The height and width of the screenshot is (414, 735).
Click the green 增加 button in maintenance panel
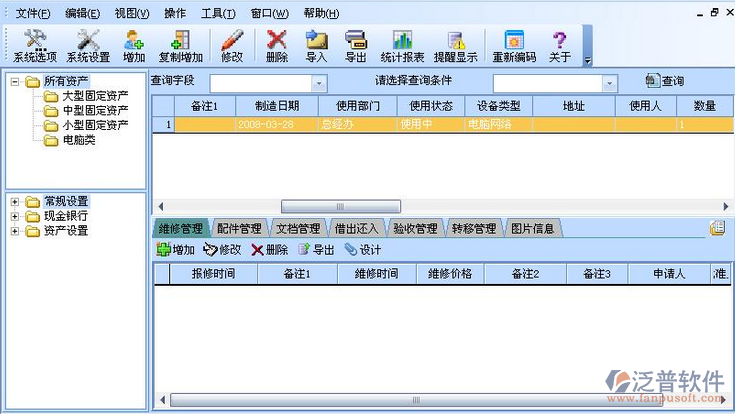coord(176,249)
